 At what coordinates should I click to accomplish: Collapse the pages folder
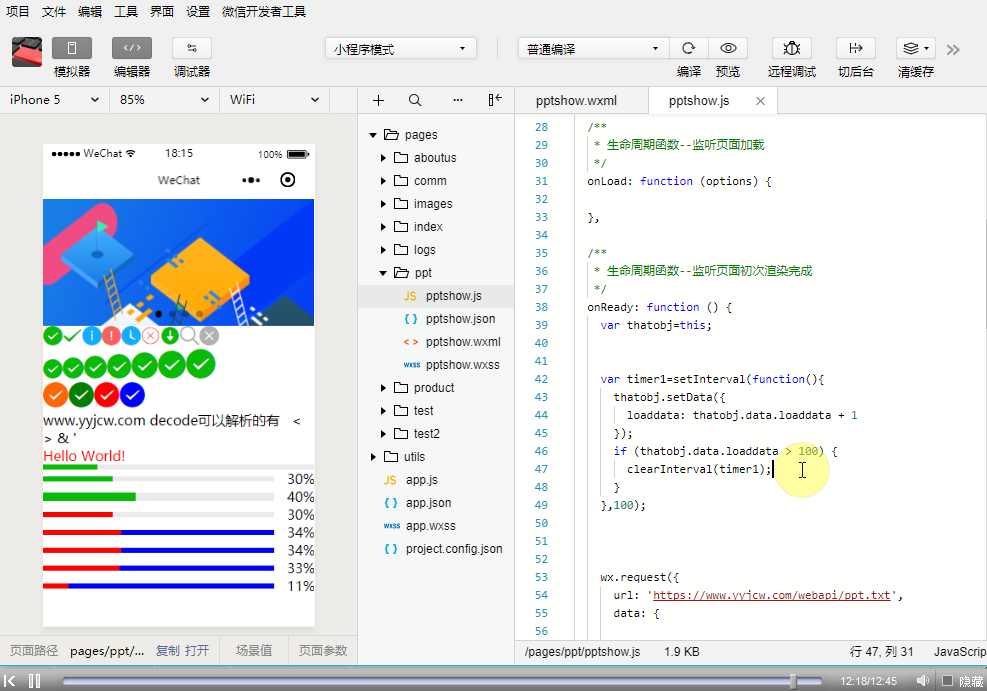[373, 135]
